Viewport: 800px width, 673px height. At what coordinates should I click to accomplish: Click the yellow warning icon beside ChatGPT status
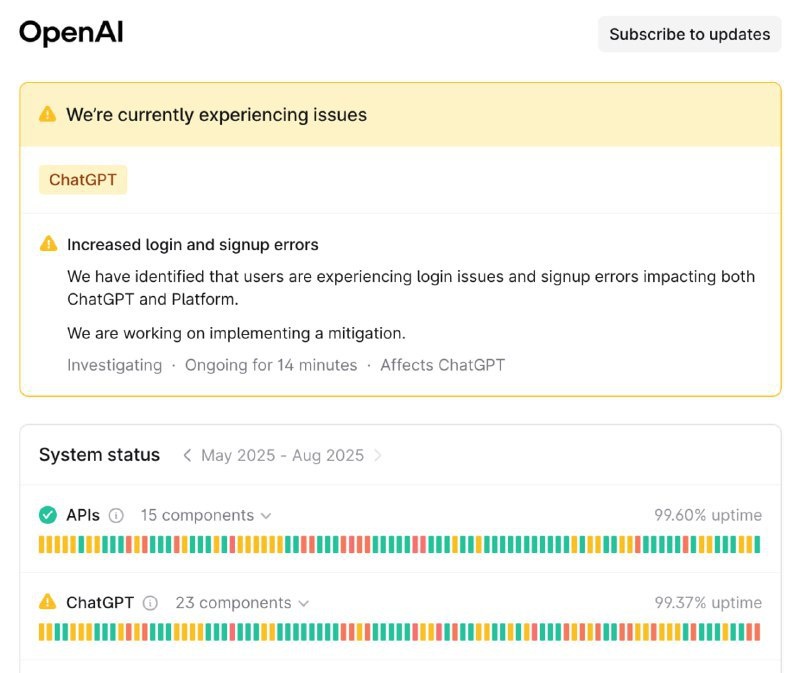point(48,602)
